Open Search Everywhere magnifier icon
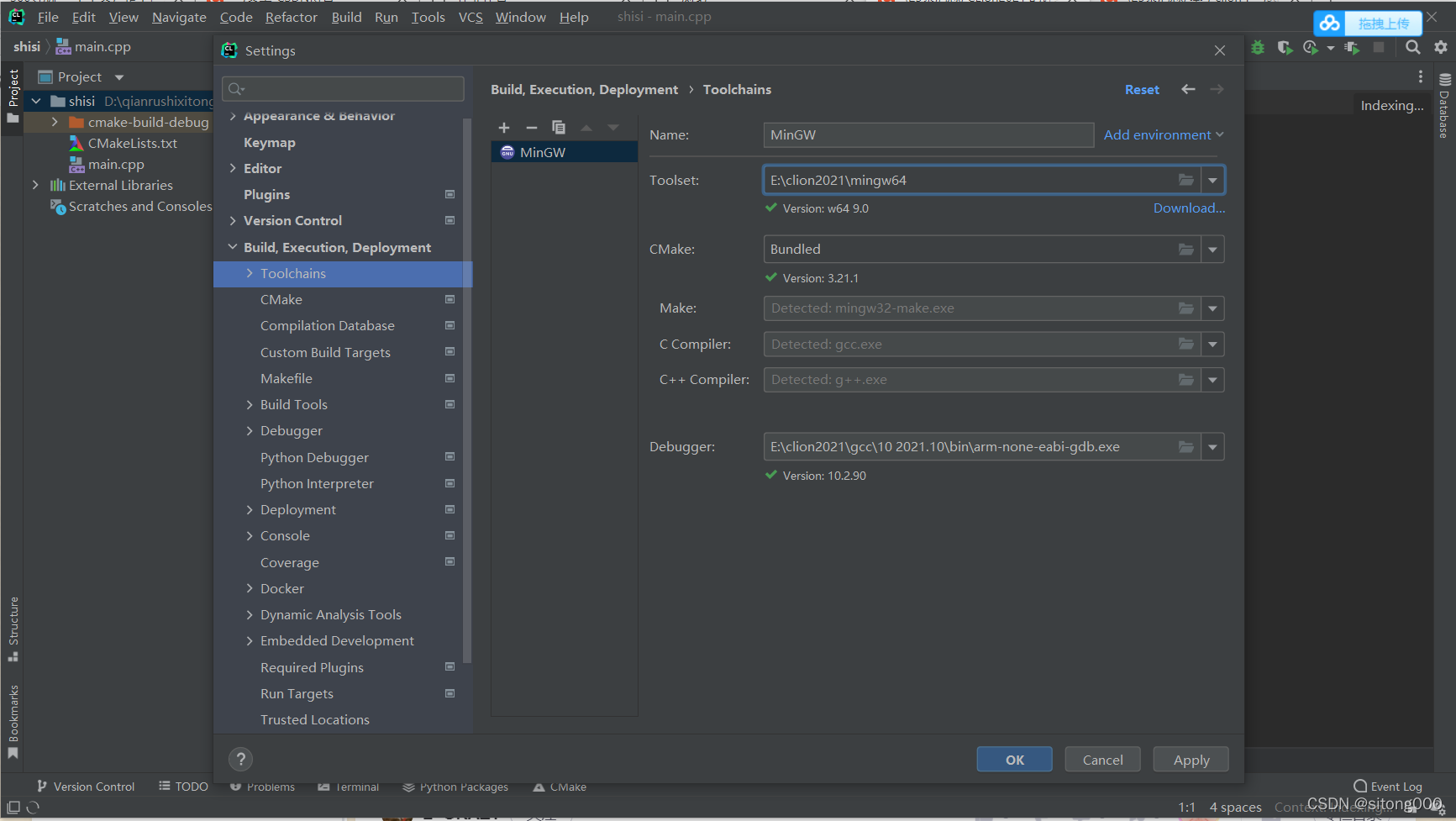Screen dimensions: 1456x821 (x=1413, y=48)
